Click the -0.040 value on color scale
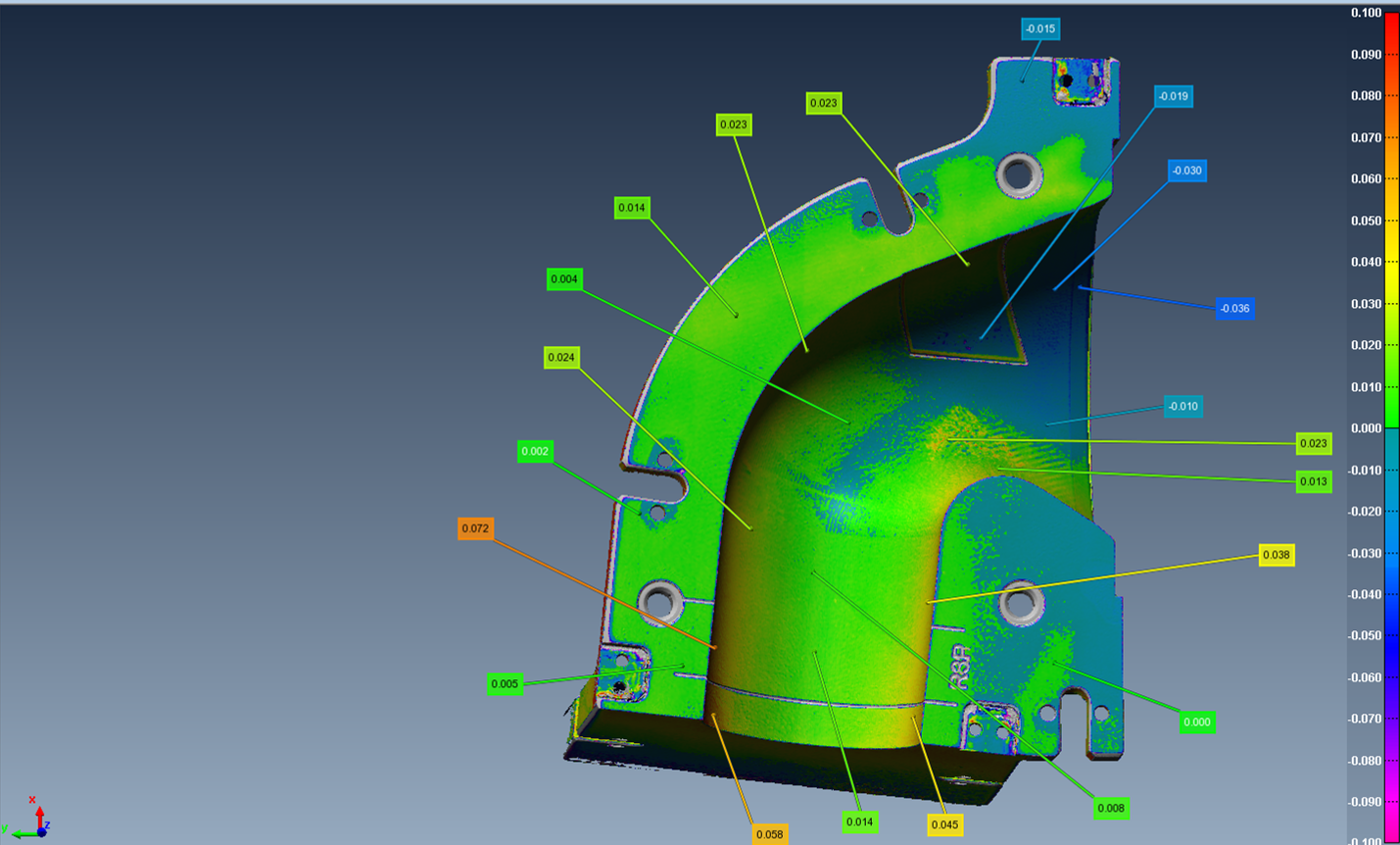Image resolution: width=1400 pixels, height=845 pixels. click(1364, 595)
